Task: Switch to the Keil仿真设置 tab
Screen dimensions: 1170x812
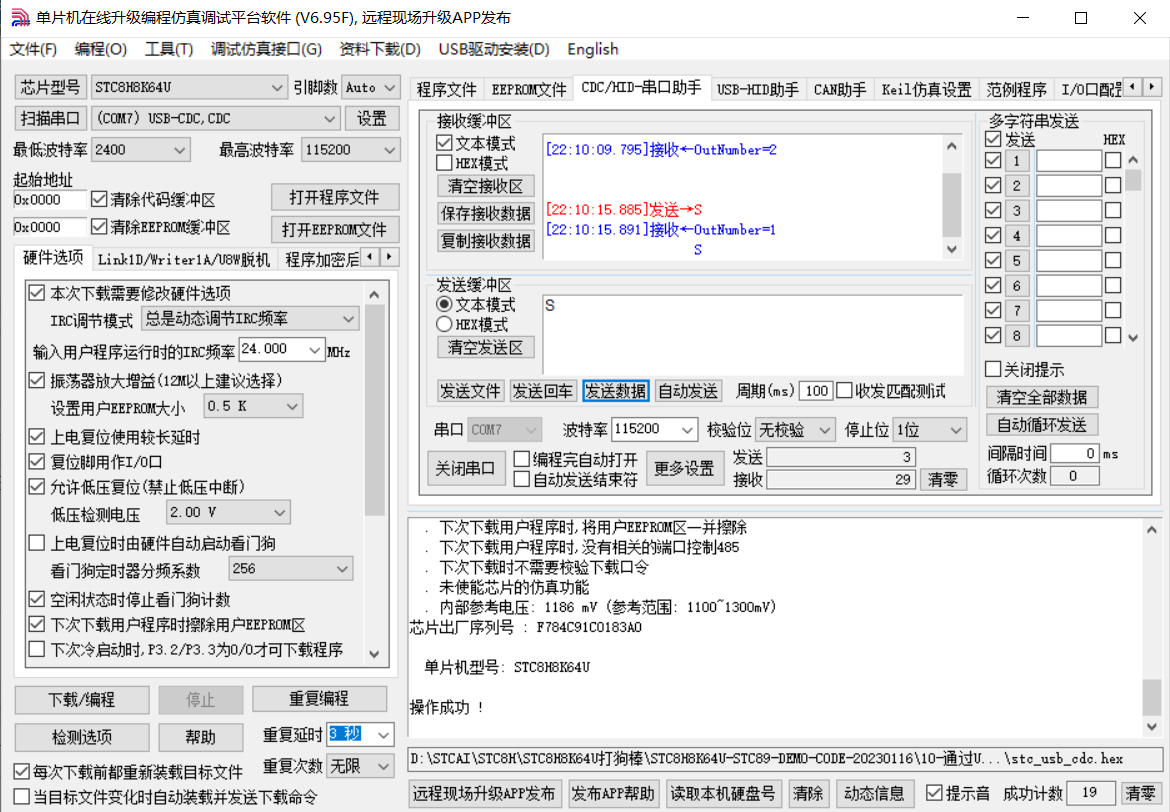Action: (926, 90)
